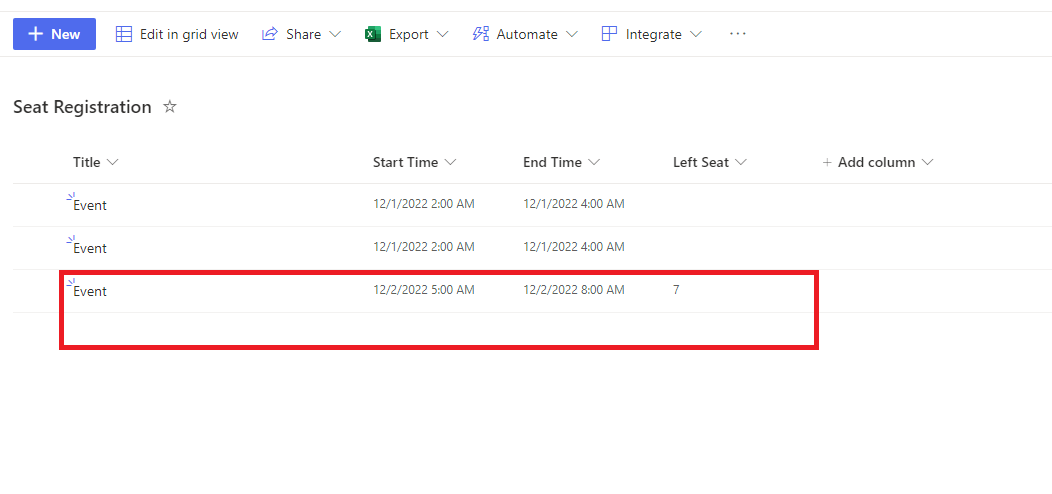Open the Event item starting 12/2/2022 5:00 AM
The width and height of the screenshot is (1052, 494).
(90, 291)
